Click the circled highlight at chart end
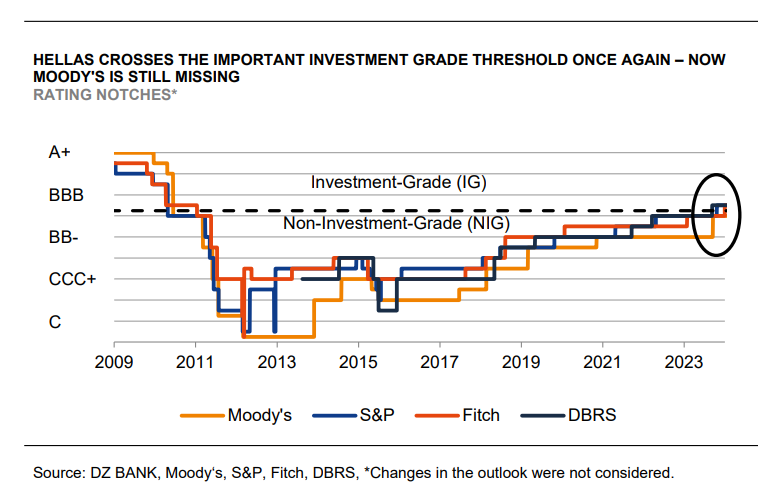Viewport: 758px width, 502px height. (x=717, y=213)
